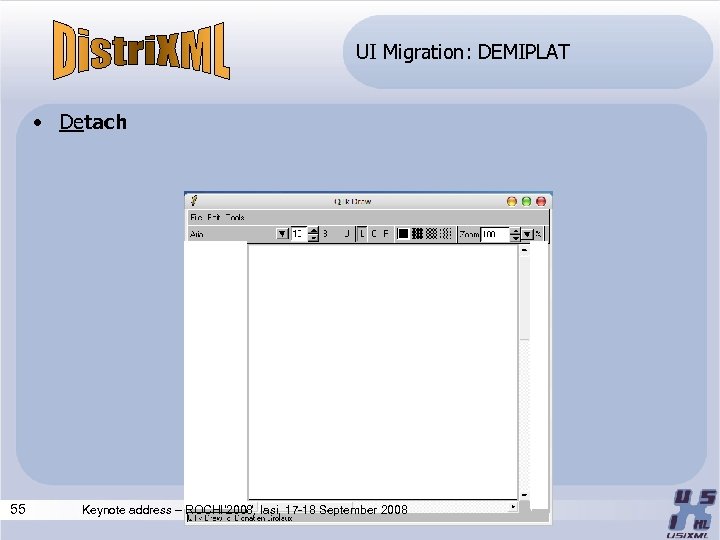Click the horizontal scrollbar right arrow

(513, 506)
